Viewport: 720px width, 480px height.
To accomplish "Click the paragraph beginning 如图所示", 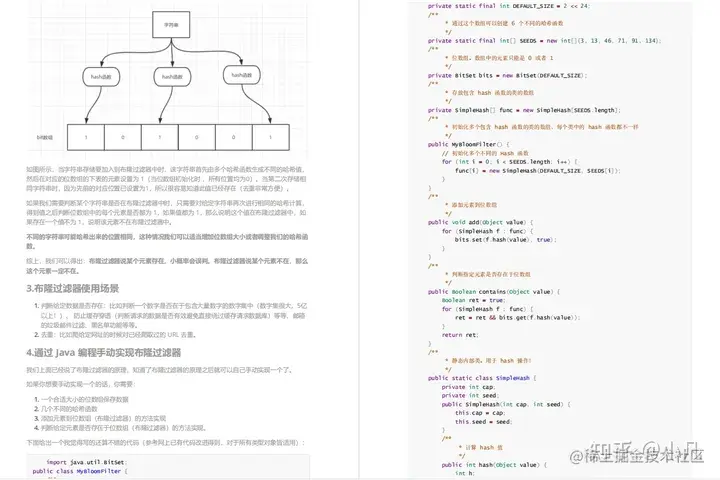I will [166, 179].
